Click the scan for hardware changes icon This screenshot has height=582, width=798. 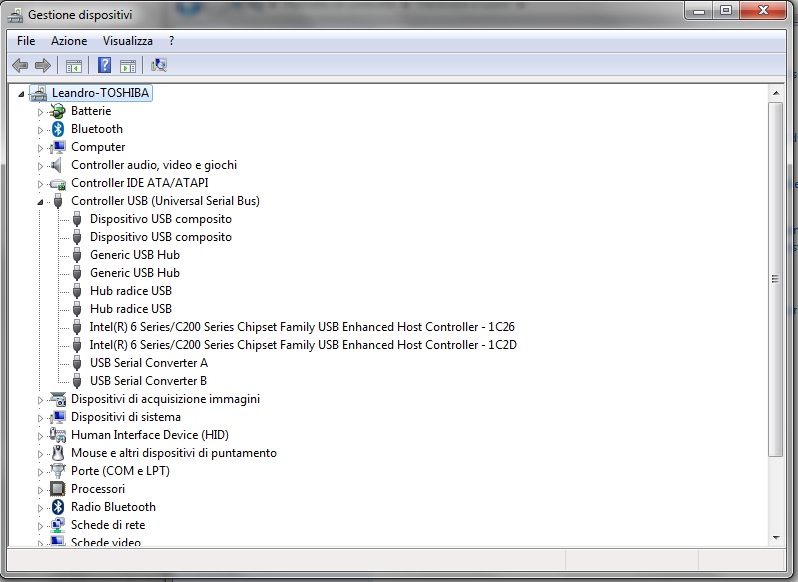pos(159,65)
